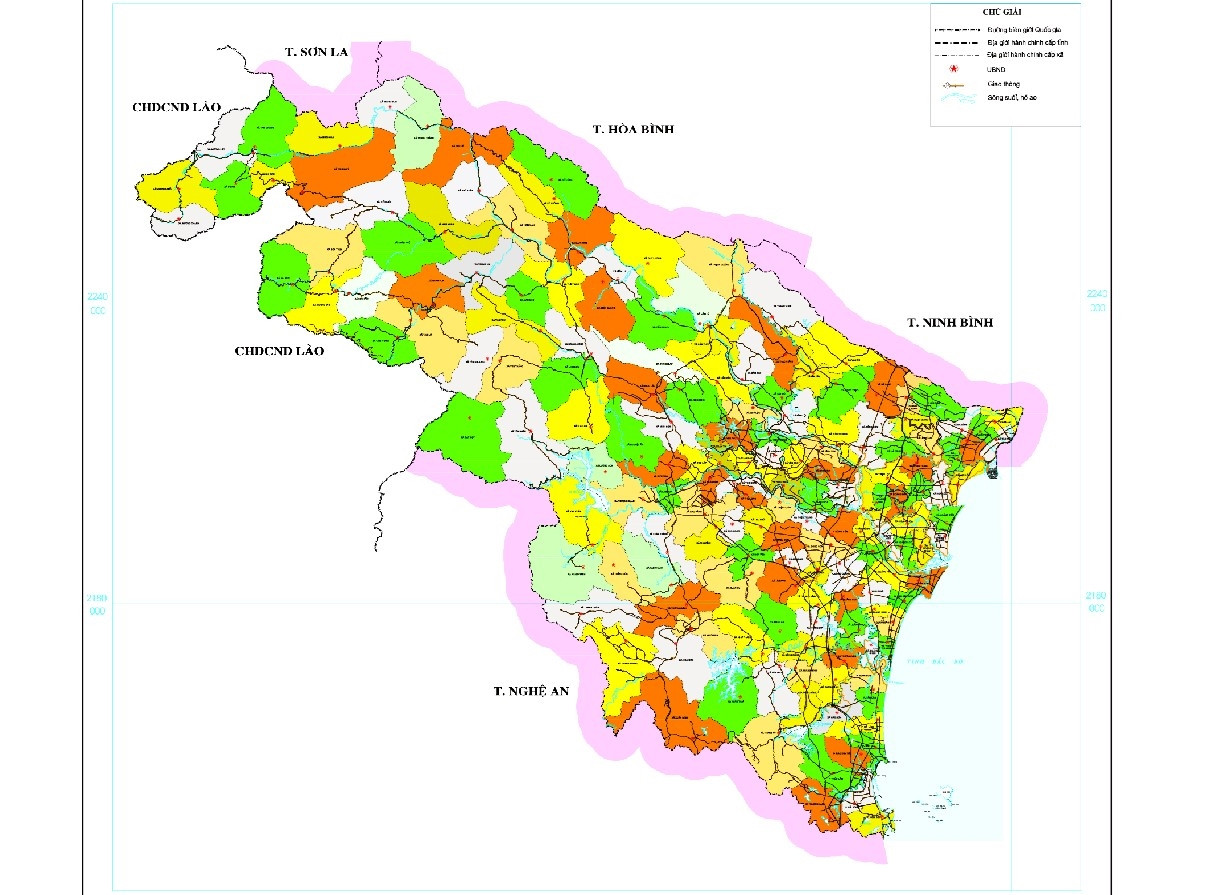
Task: Click the right 2240 000 grid coordinate
Action: coord(1097,301)
